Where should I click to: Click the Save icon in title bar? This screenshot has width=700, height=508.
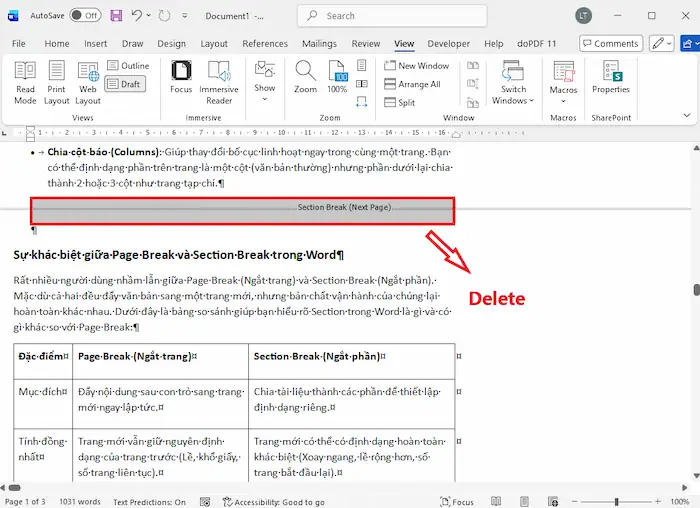pyautogui.click(x=116, y=16)
